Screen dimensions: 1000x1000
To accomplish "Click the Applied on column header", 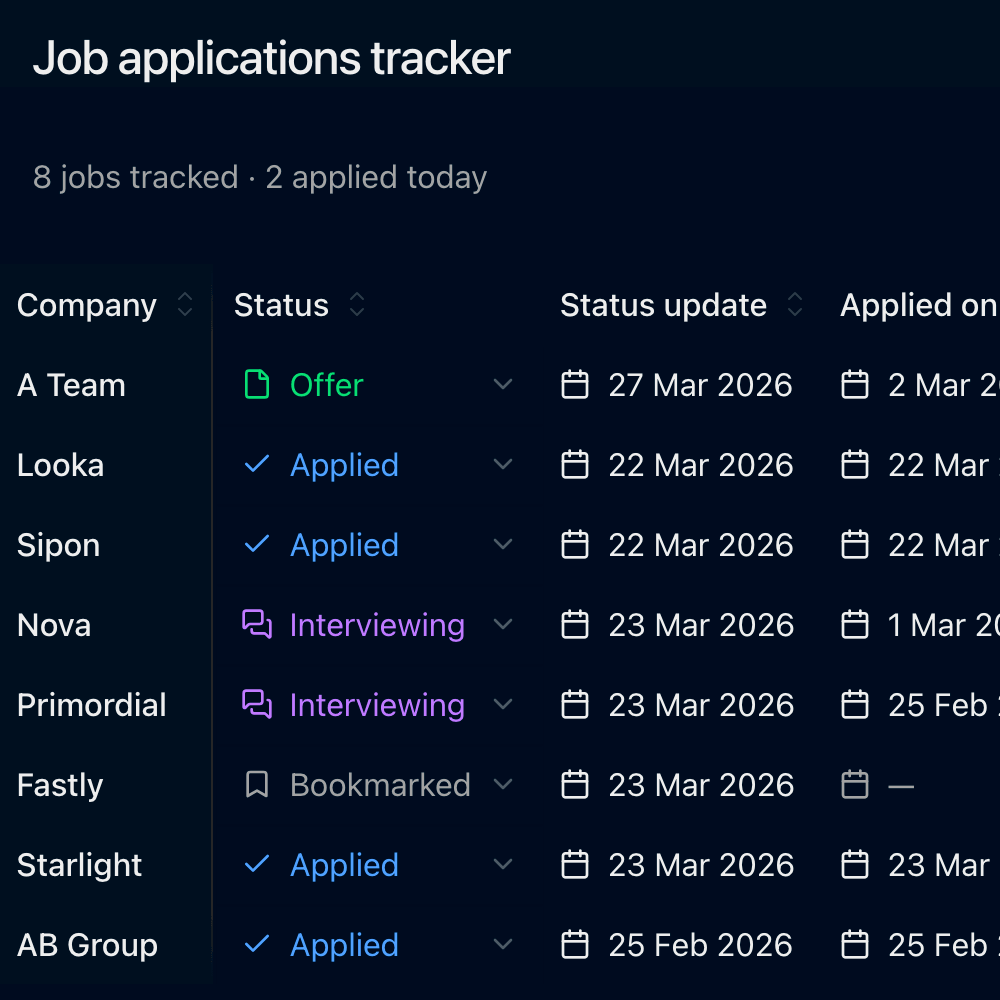I will click(x=918, y=305).
